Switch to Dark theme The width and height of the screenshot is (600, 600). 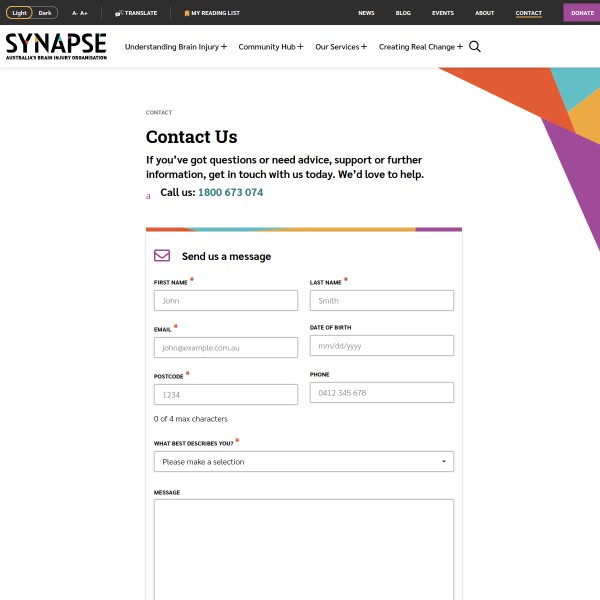46,13
